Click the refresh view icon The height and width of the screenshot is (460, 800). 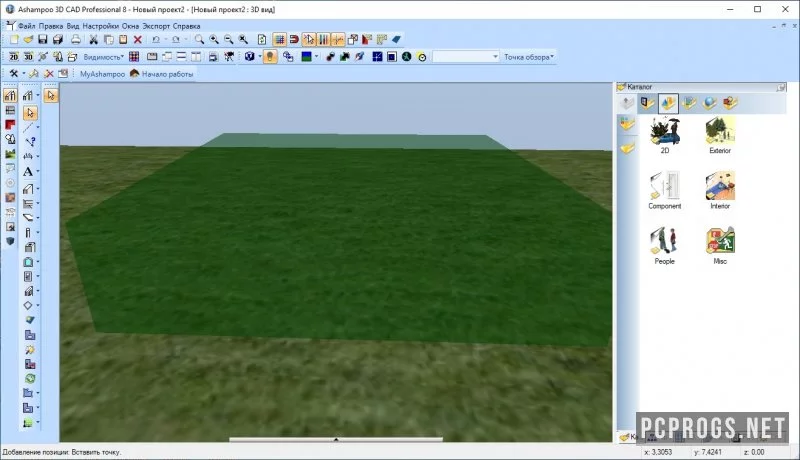pos(262,39)
